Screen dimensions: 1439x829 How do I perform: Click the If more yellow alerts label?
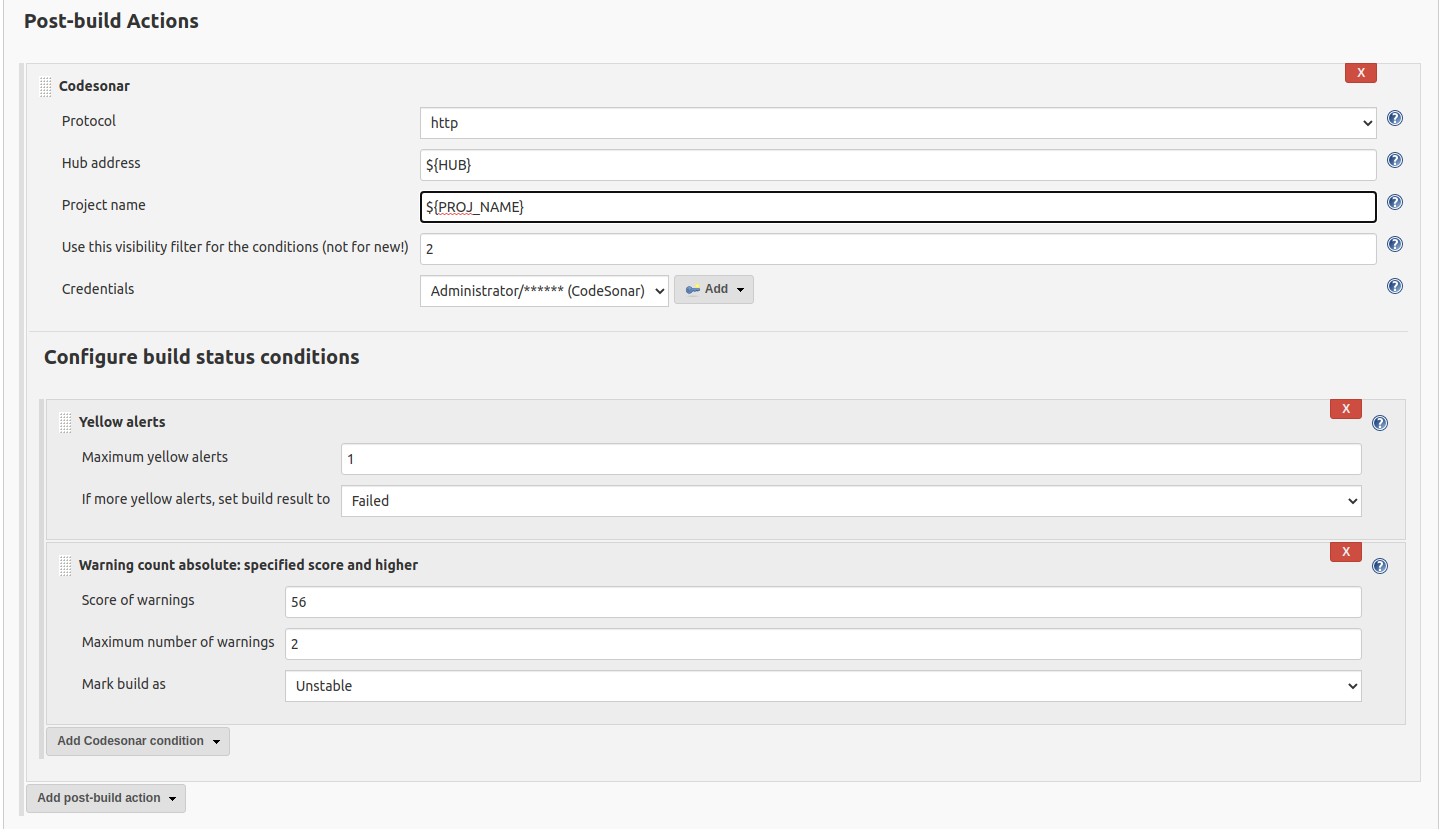[206, 498]
